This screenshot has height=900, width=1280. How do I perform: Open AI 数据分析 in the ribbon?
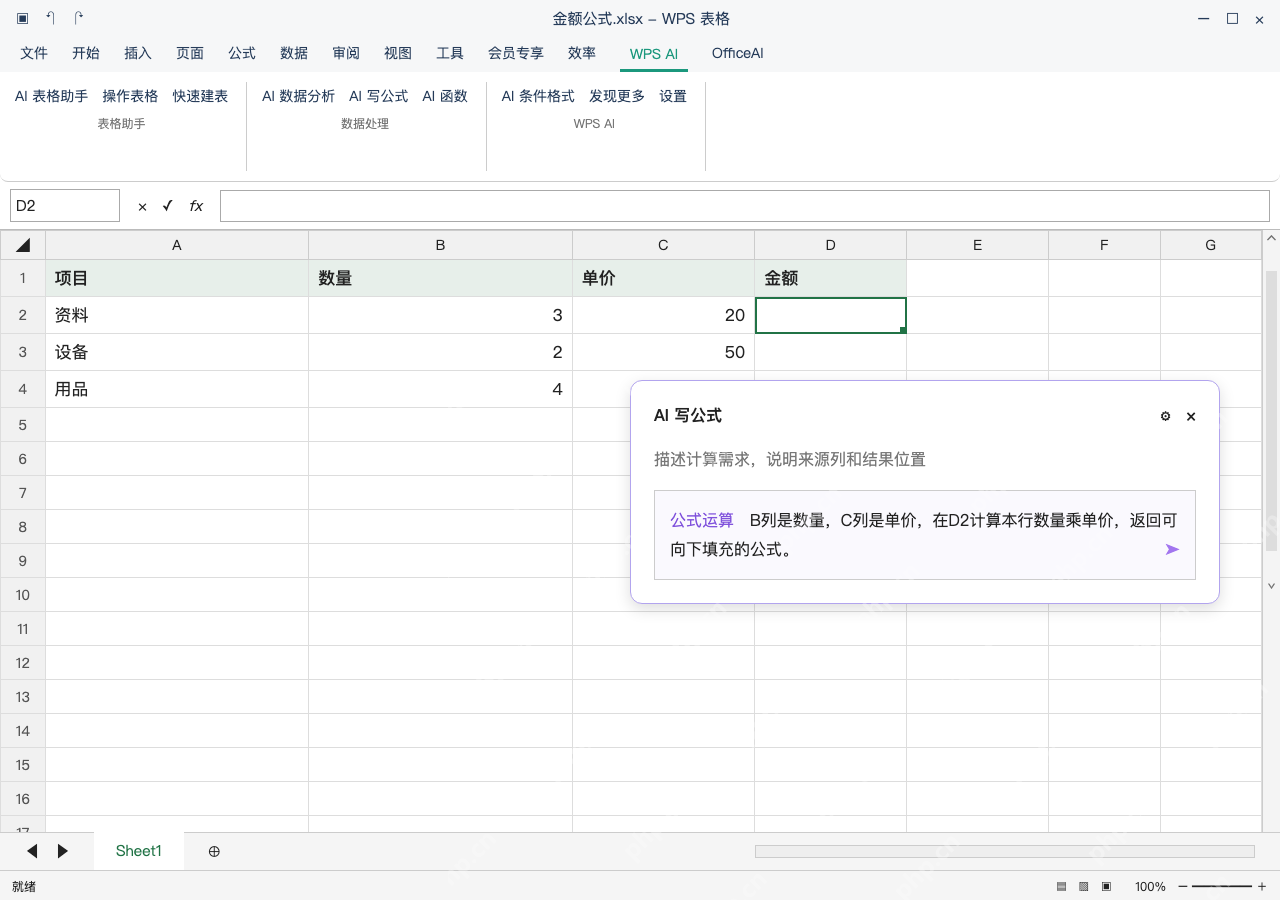coord(298,96)
